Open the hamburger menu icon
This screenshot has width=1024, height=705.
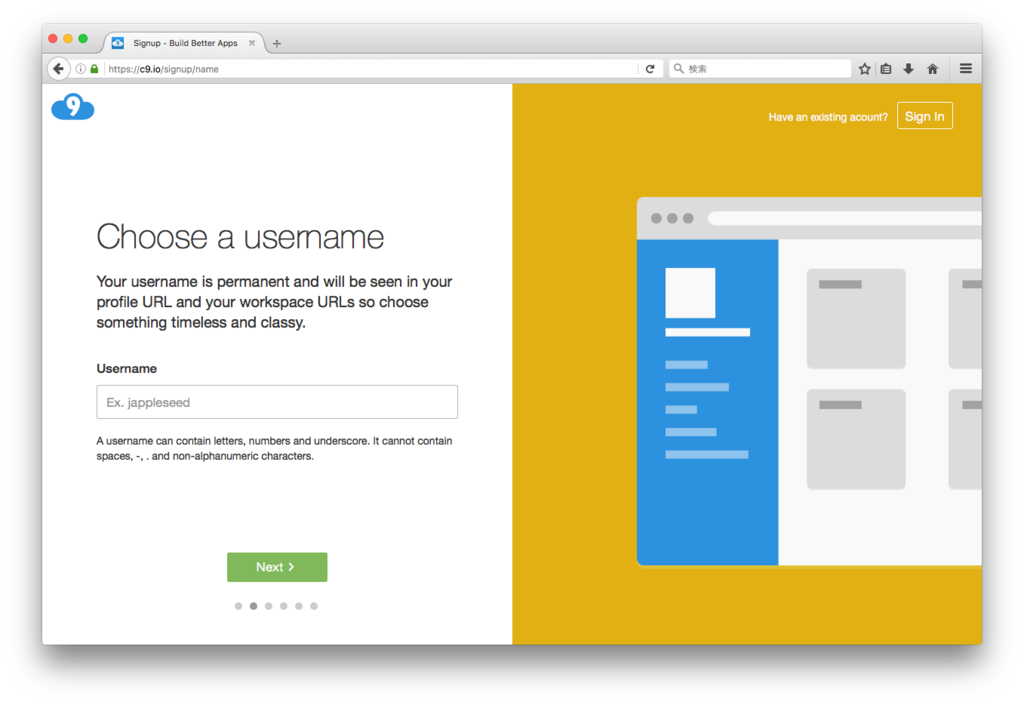(x=965, y=69)
